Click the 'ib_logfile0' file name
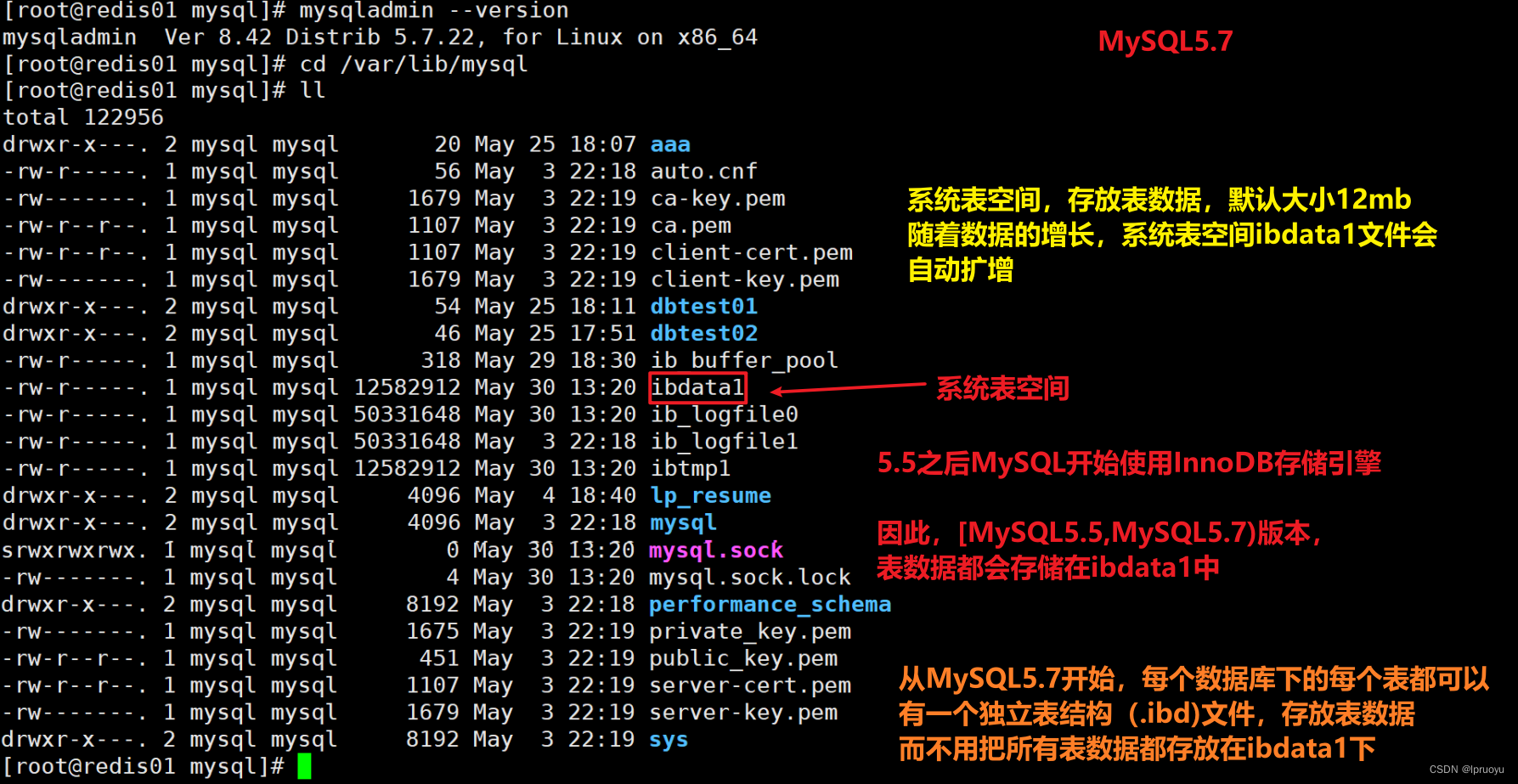This screenshot has height=784, width=1518. click(725, 415)
